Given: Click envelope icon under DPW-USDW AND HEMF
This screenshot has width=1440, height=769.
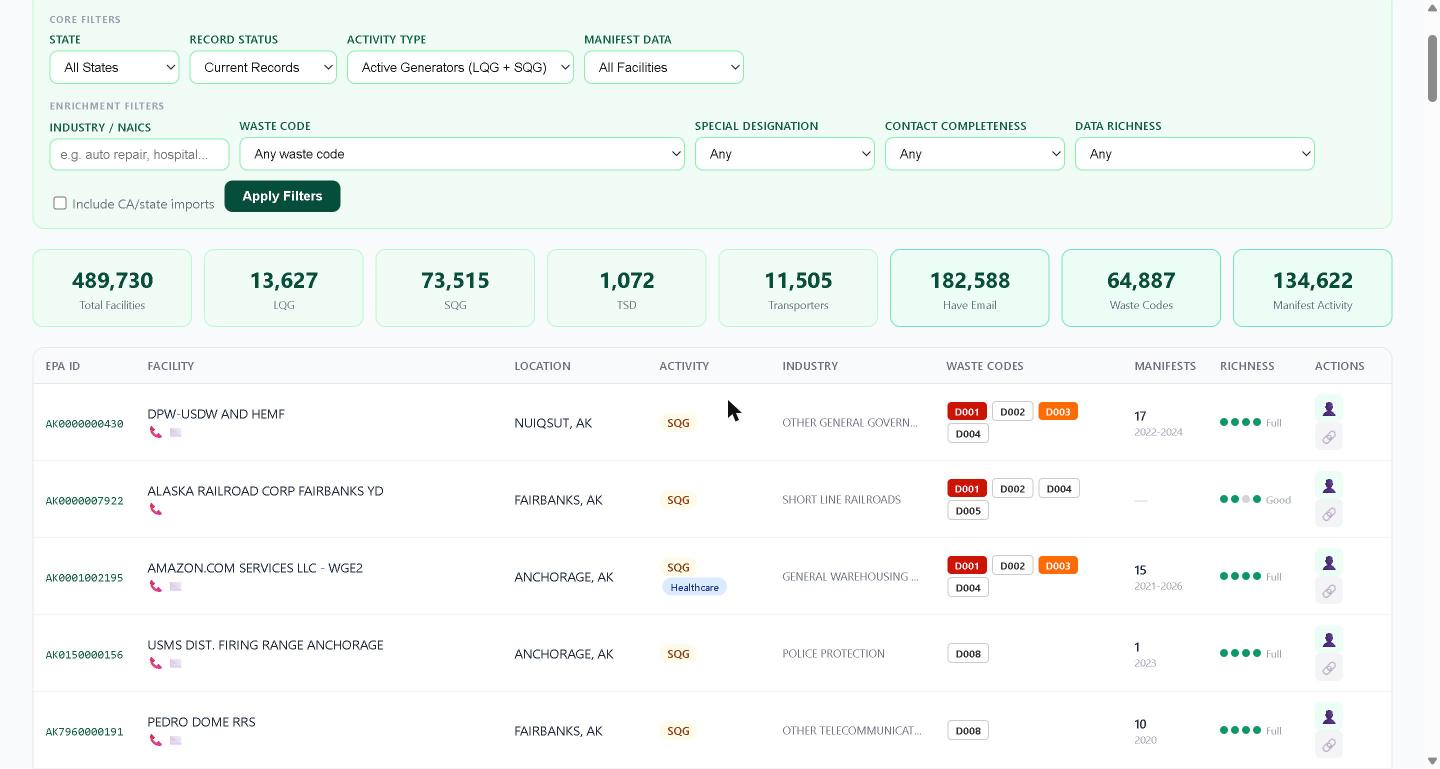Looking at the screenshot, I should [175, 432].
